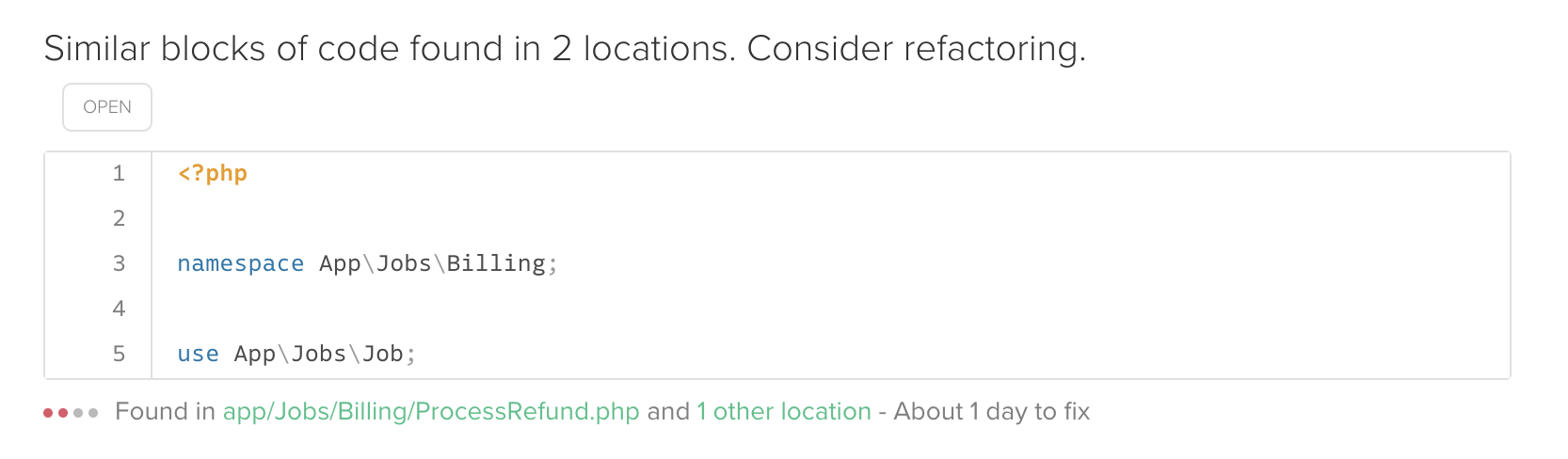Click the 'Found in' label text

point(165,412)
